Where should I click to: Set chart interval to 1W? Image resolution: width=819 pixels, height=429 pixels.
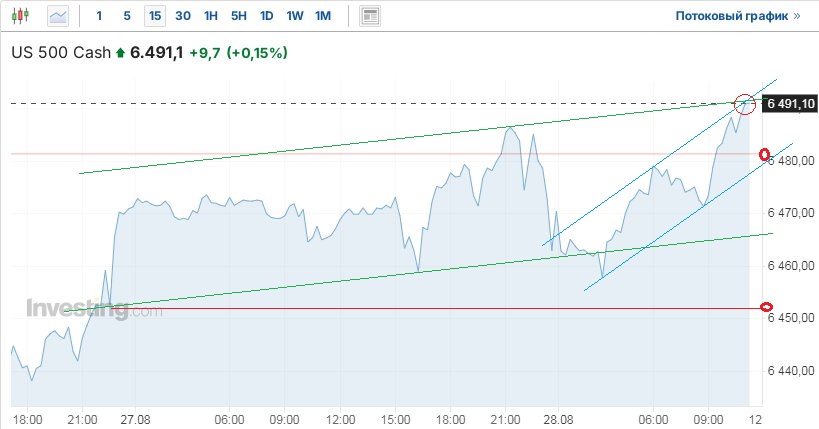click(294, 16)
